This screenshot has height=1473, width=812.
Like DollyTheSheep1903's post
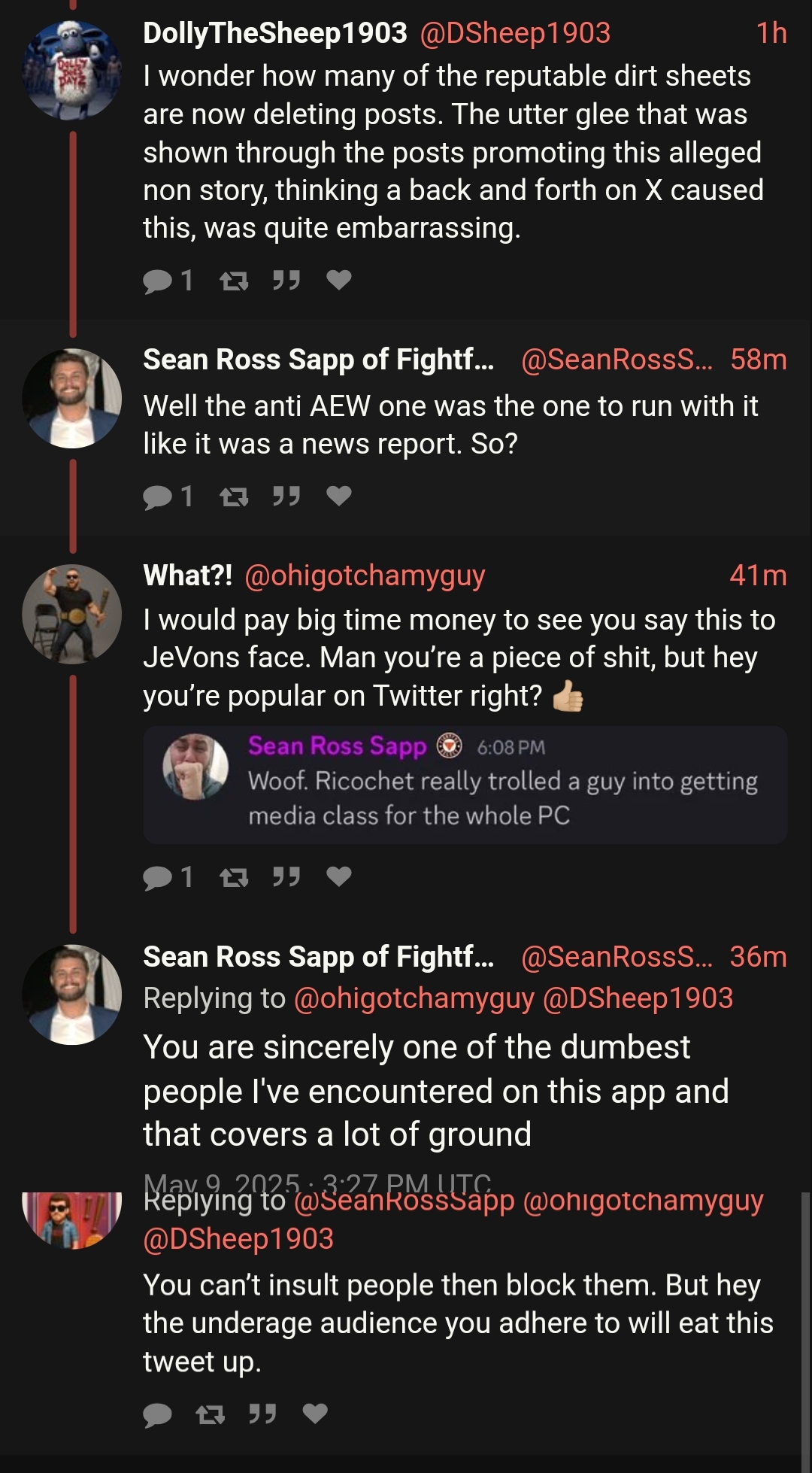339,281
